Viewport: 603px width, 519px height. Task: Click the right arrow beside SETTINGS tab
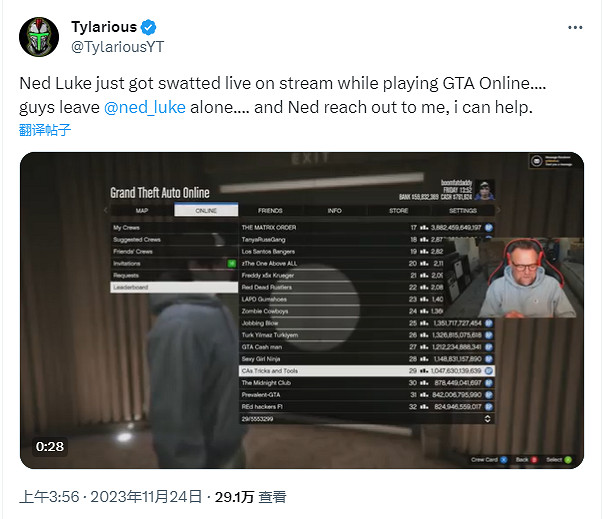[499, 210]
